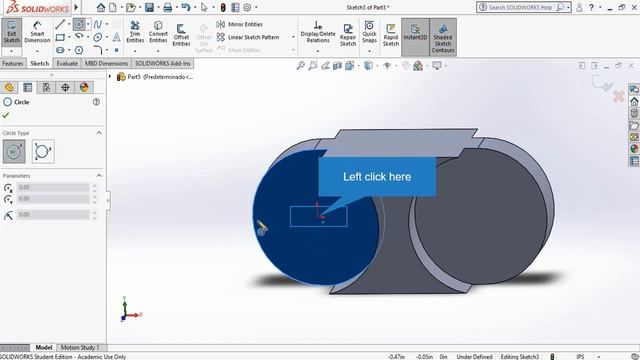Collapse the Parameters section
Screen dimensions: 640x360
coord(99,176)
